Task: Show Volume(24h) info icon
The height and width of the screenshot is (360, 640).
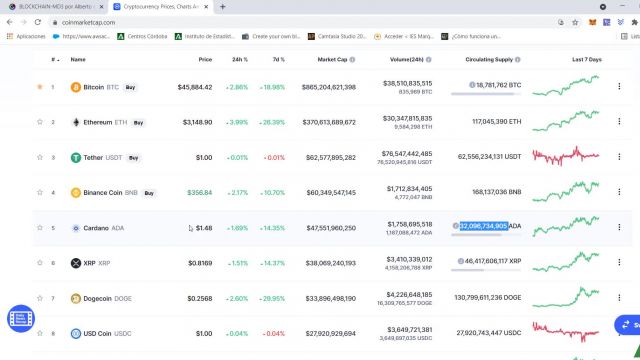Action: [429, 60]
